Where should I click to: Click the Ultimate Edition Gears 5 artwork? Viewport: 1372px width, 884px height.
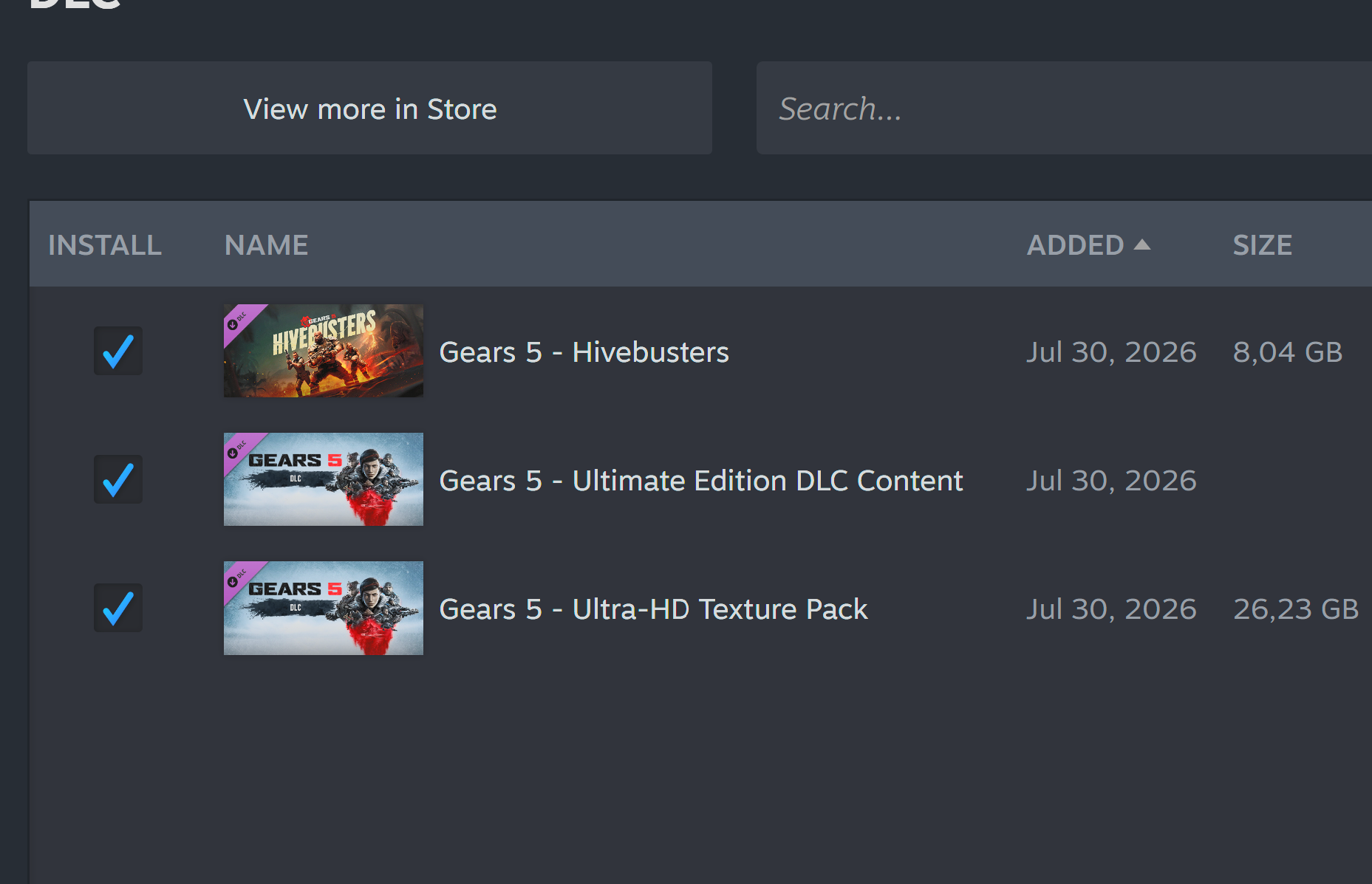pos(324,479)
